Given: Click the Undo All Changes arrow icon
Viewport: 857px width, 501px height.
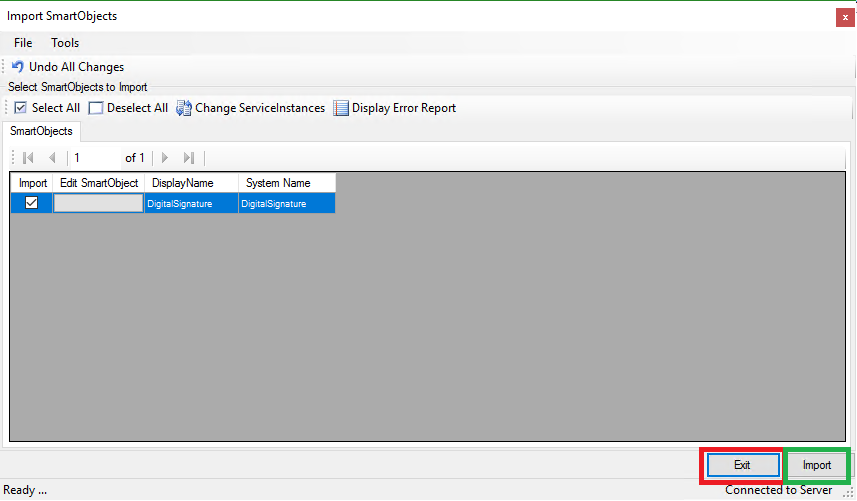Looking at the screenshot, I should [x=18, y=67].
